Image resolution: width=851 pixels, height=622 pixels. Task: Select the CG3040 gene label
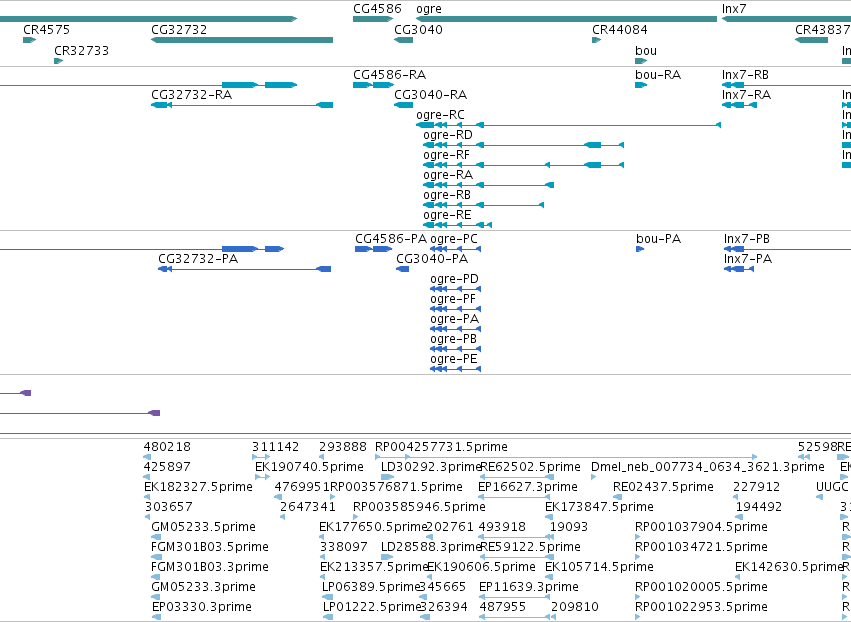pyautogui.click(x=418, y=30)
